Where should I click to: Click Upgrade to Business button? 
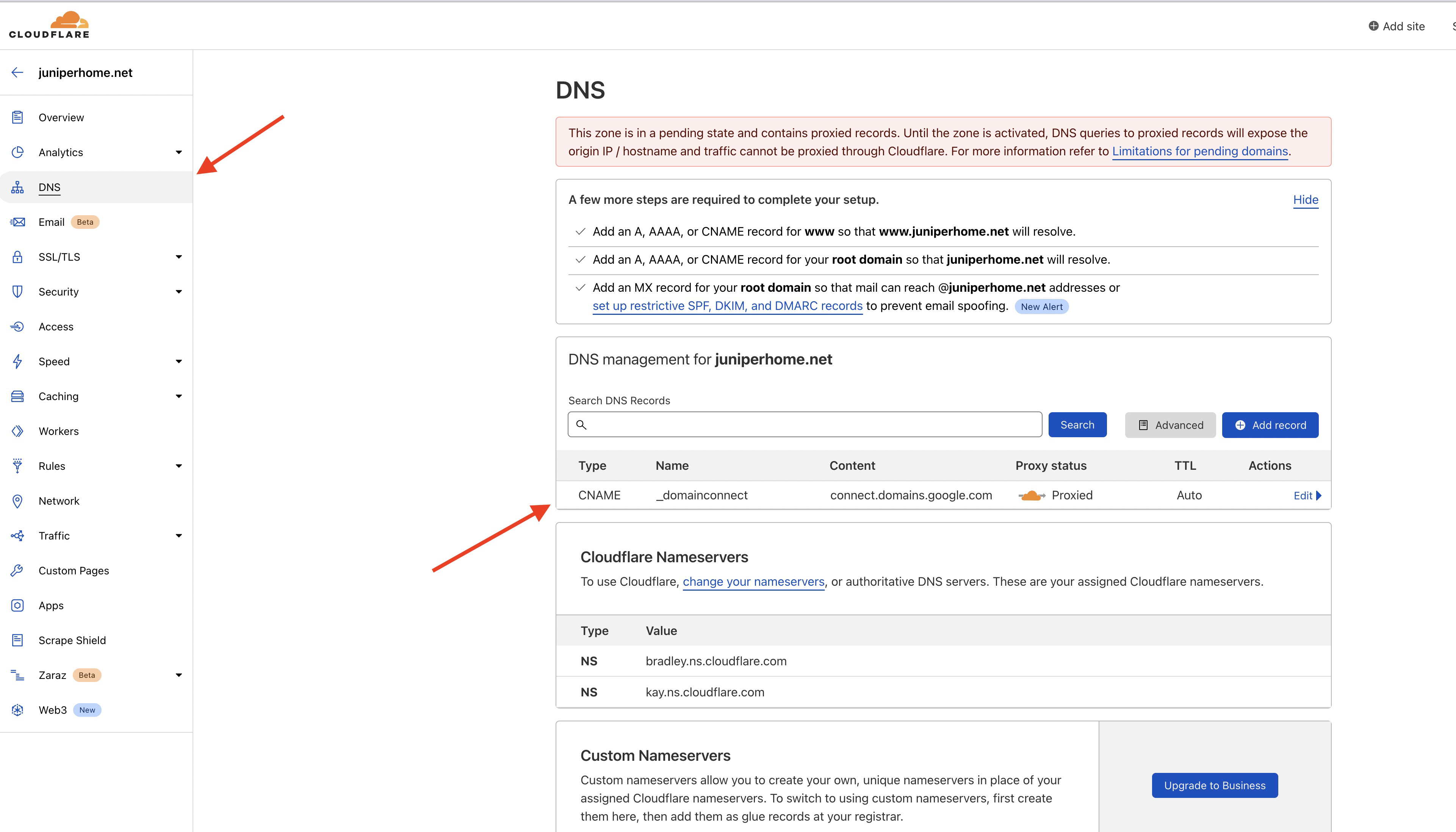tap(1215, 785)
